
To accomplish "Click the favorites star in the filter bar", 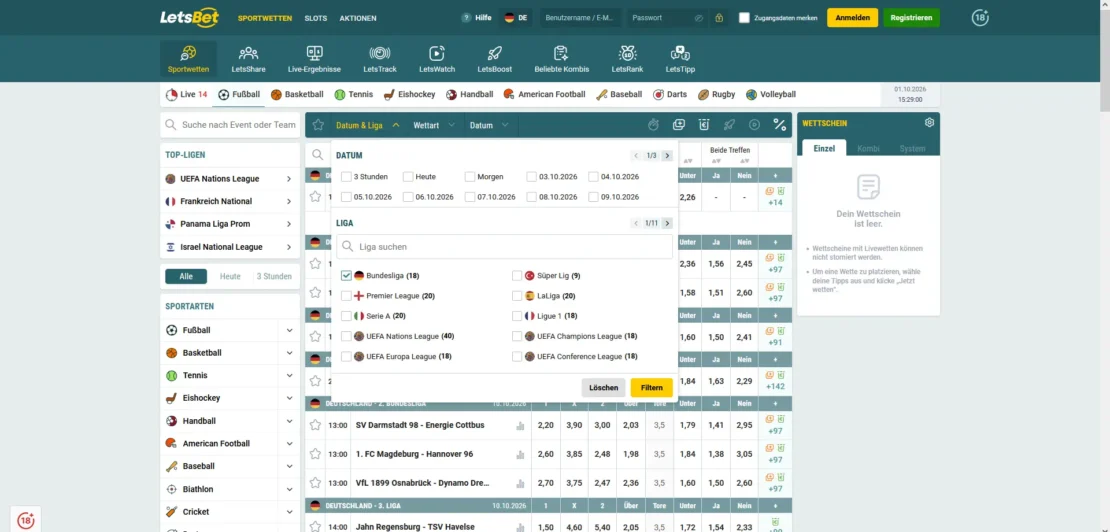I will pyautogui.click(x=319, y=125).
